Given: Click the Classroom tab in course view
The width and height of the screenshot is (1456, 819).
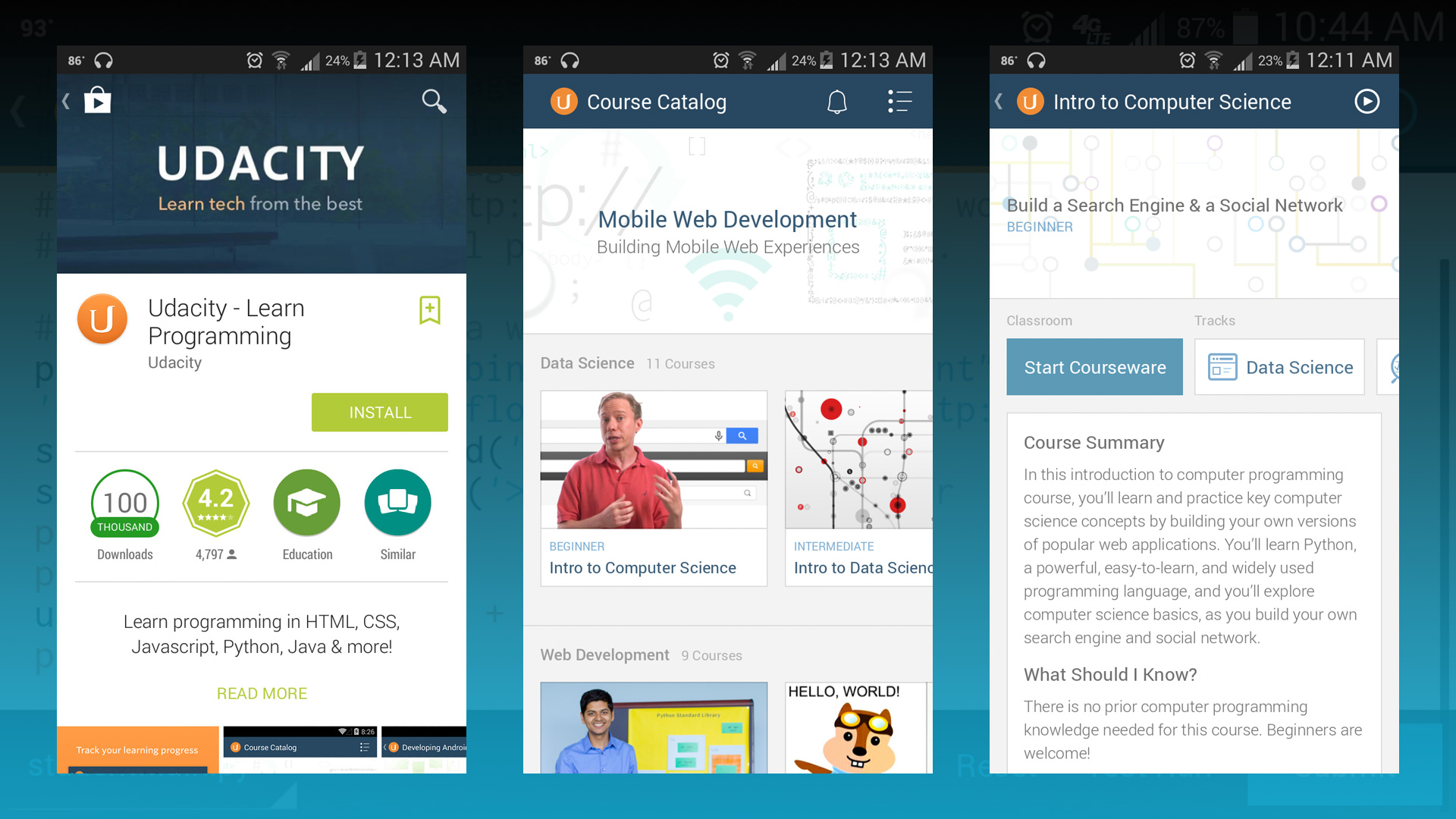Looking at the screenshot, I should point(1039,321).
